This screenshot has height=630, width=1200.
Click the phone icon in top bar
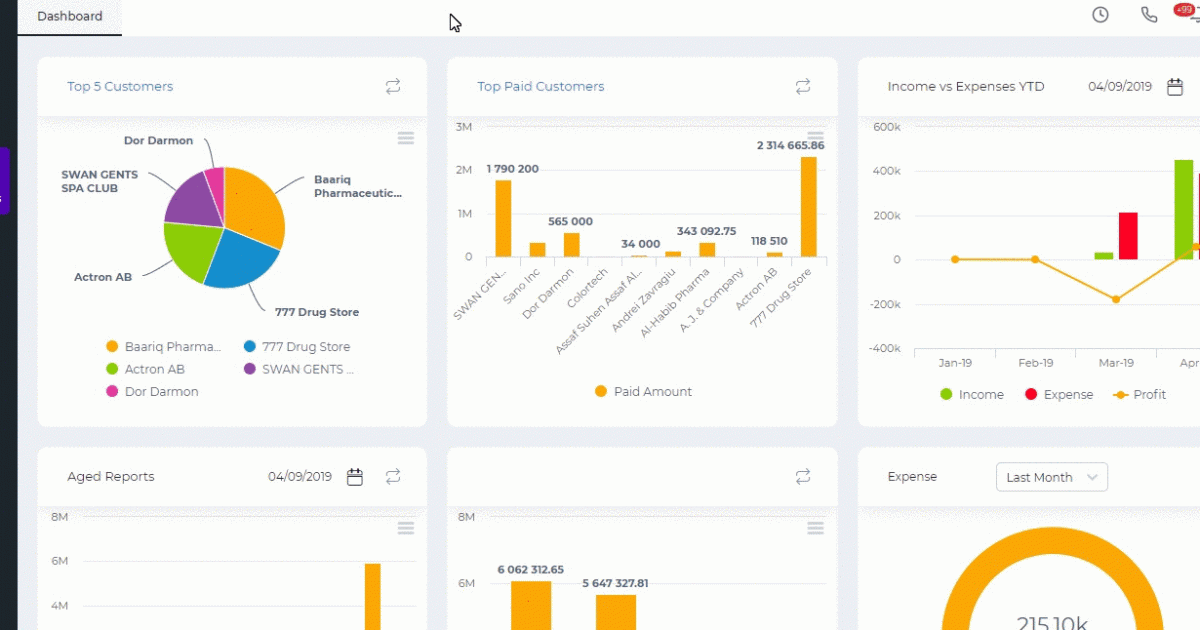[x=1149, y=15]
